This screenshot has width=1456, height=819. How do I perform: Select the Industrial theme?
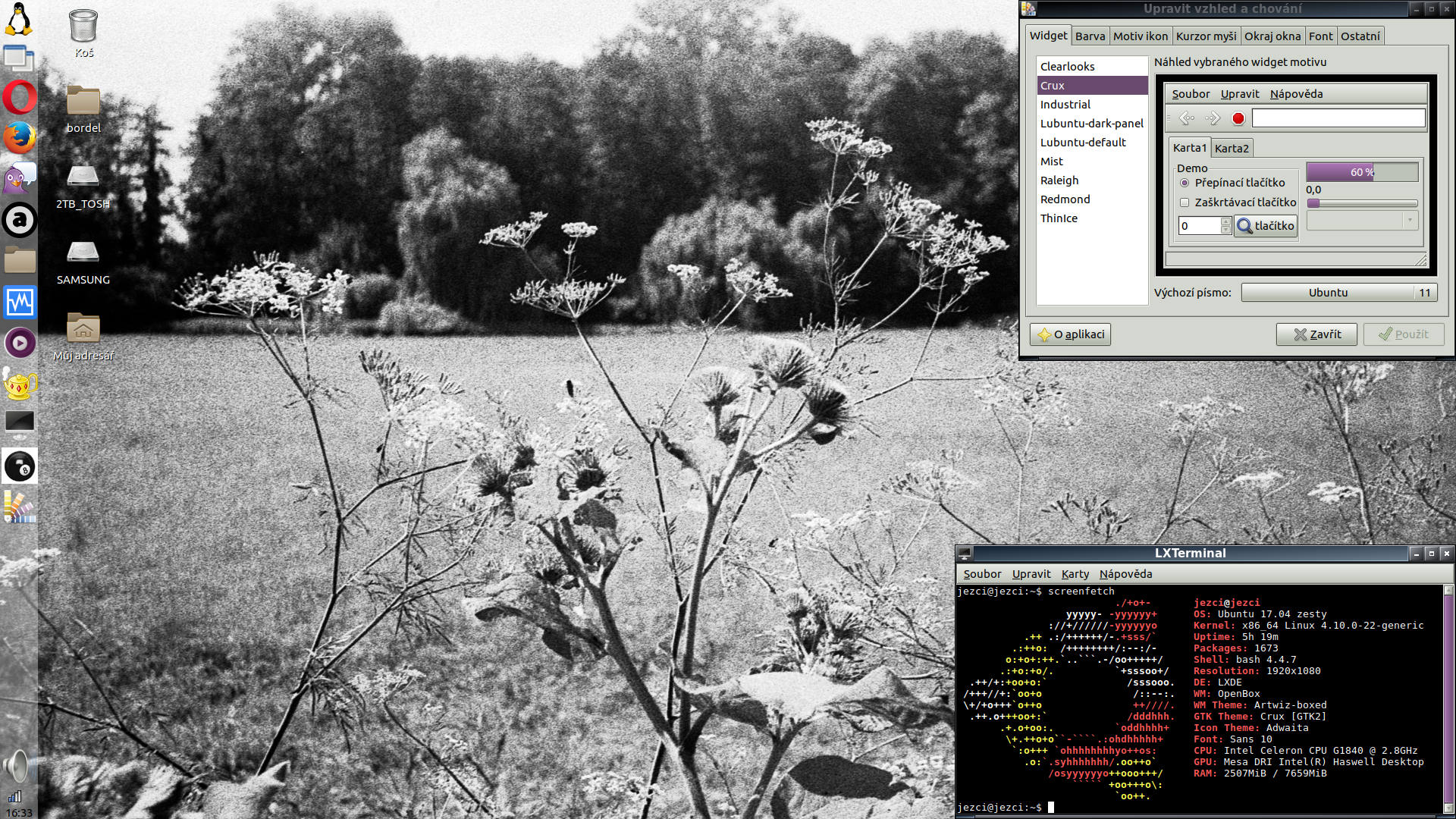click(1092, 105)
